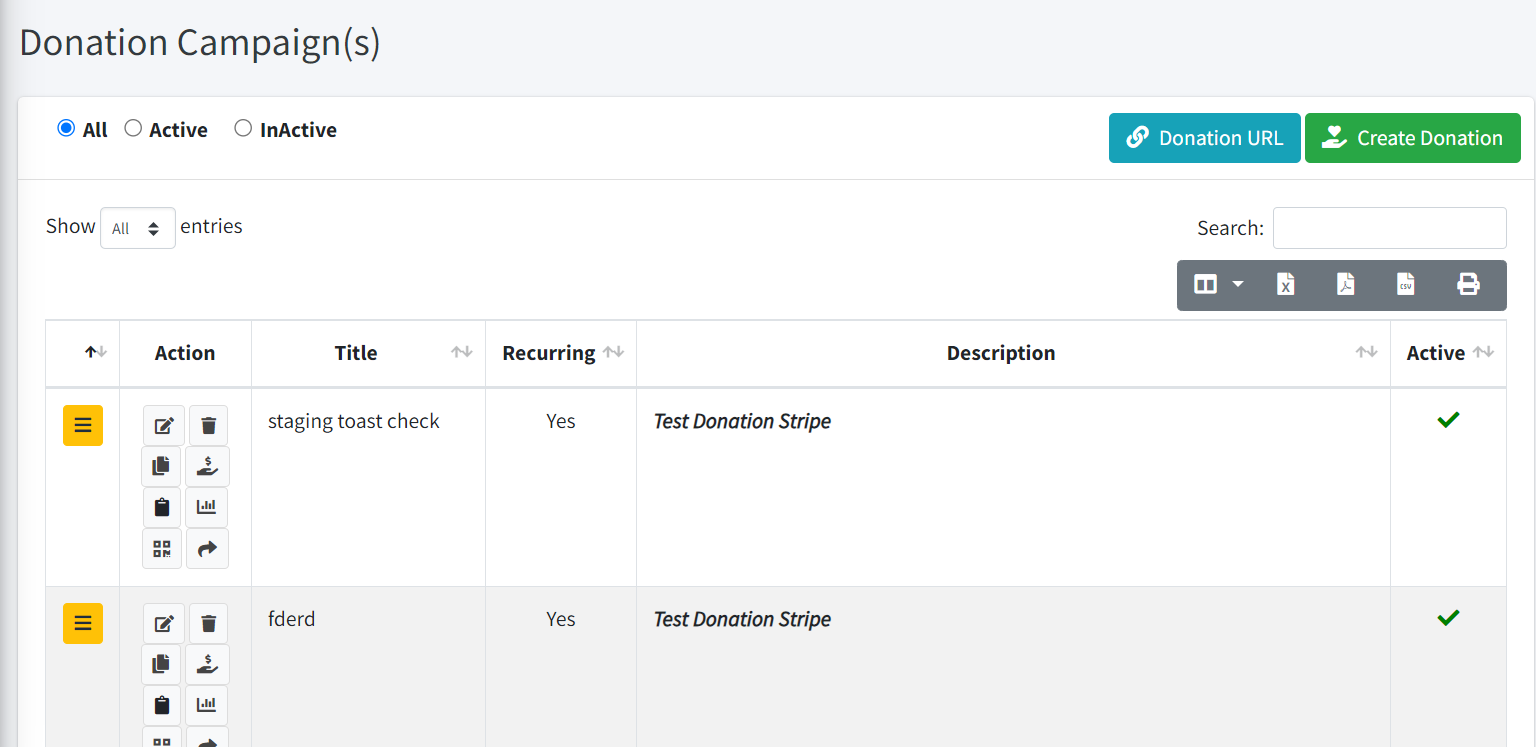
Task: Copy the staging toast check campaign
Action: pyautogui.click(x=161, y=467)
